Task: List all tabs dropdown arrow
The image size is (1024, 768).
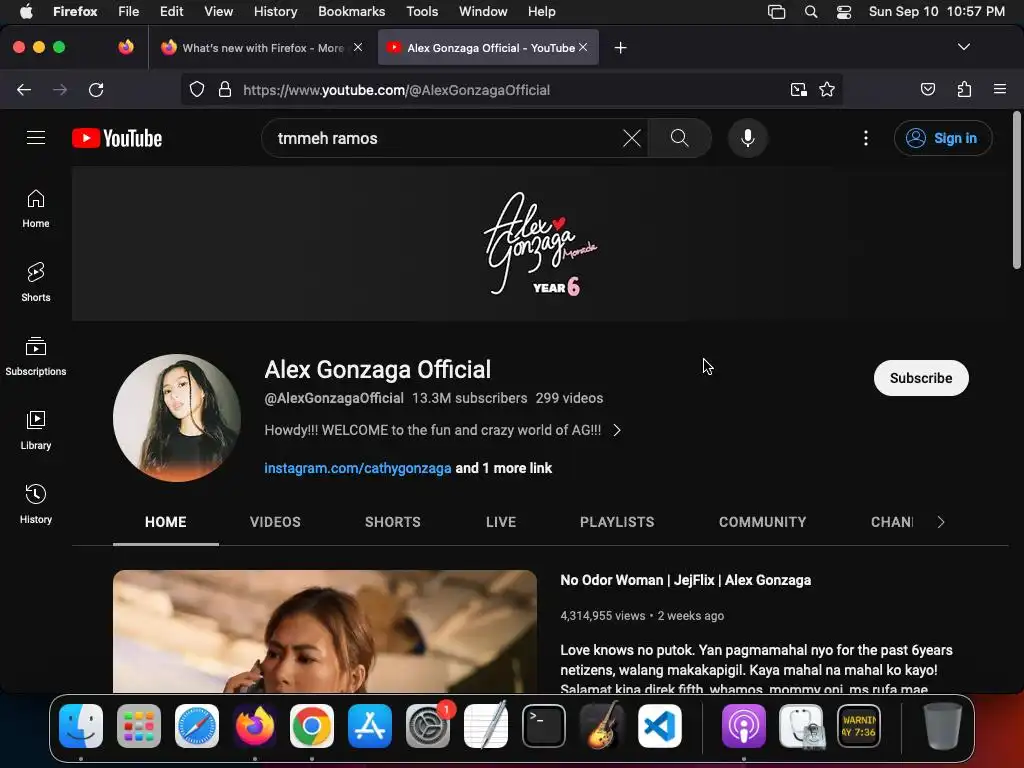Action: pos(963,47)
